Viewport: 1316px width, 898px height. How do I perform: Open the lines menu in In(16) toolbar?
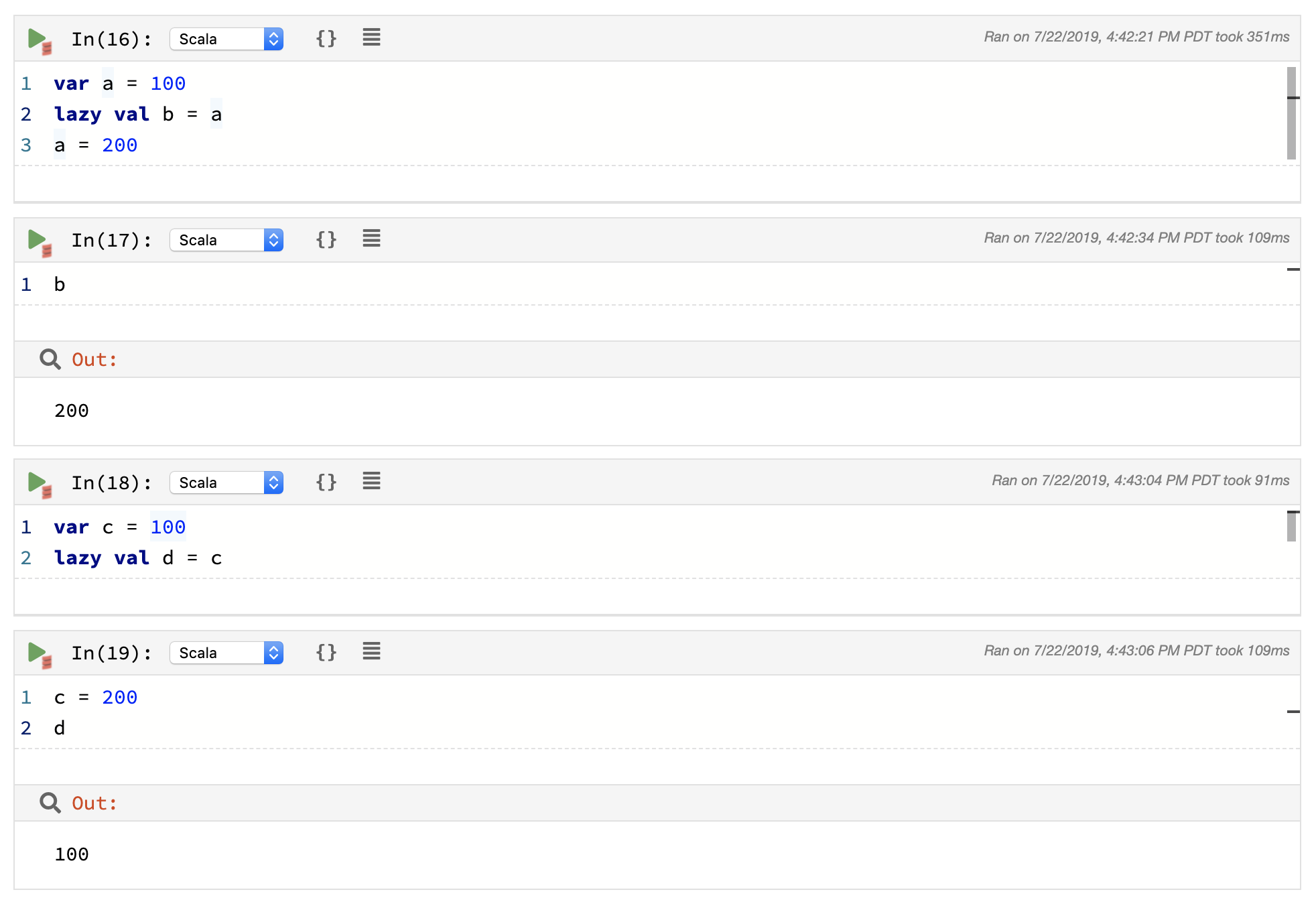click(371, 38)
